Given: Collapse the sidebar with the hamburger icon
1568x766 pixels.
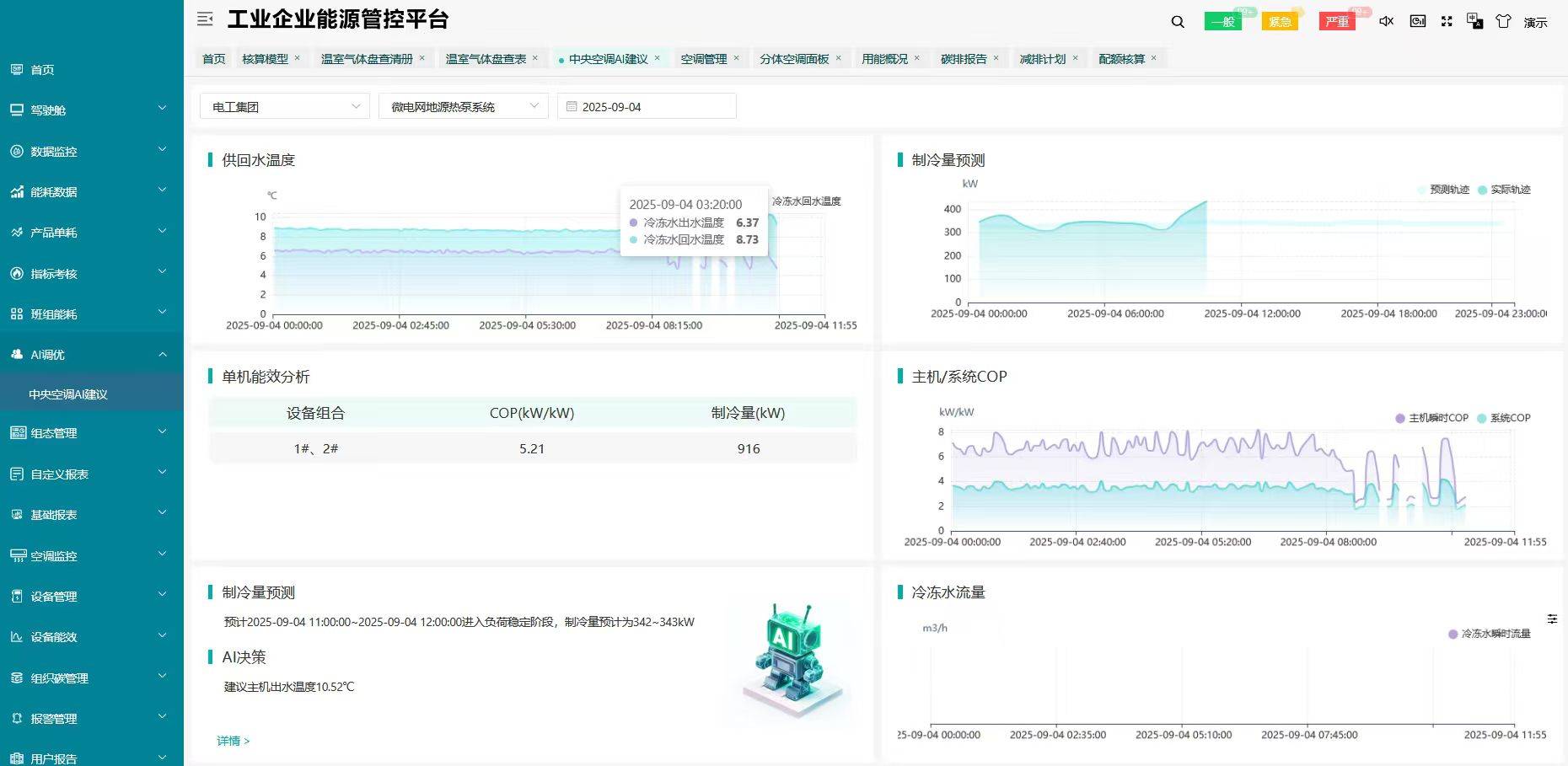Looking at the screenshot, I should (x=204, y=19).
